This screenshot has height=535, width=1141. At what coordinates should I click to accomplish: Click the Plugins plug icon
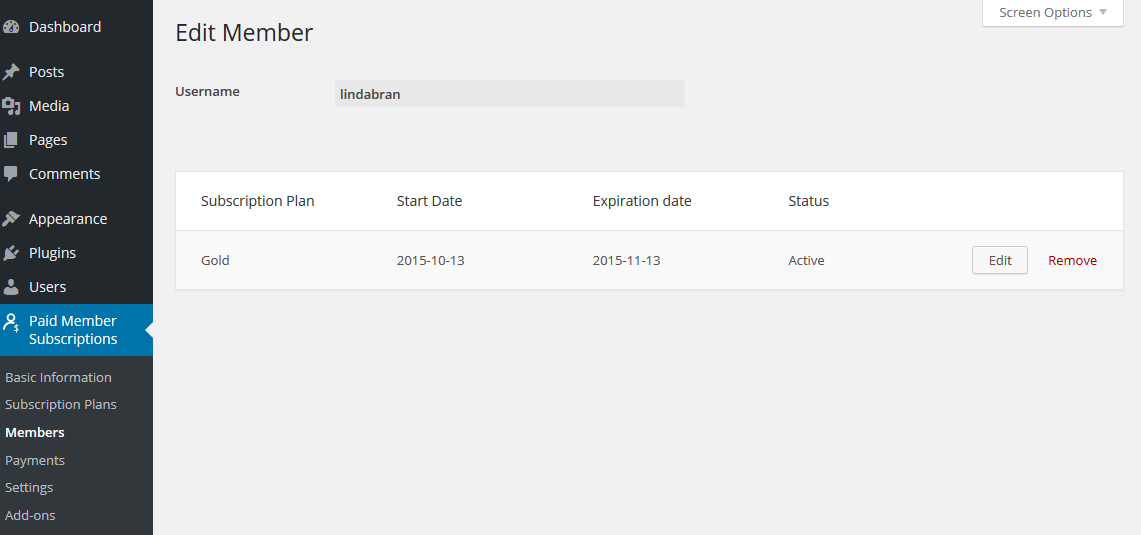tap(12, 253)
